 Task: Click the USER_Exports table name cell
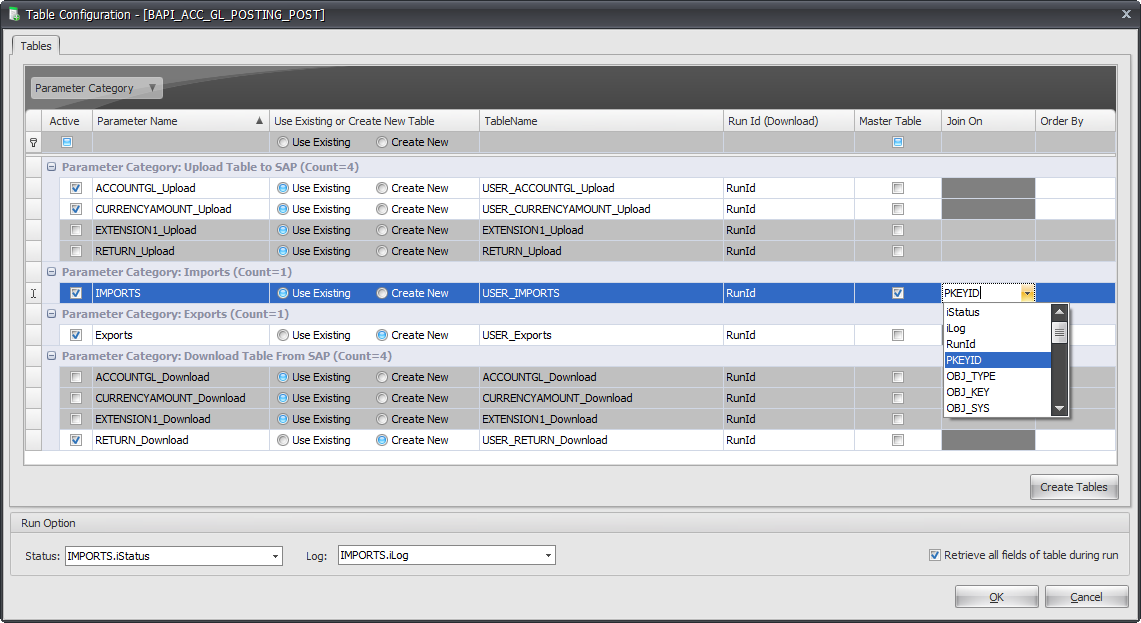point(601,336)
